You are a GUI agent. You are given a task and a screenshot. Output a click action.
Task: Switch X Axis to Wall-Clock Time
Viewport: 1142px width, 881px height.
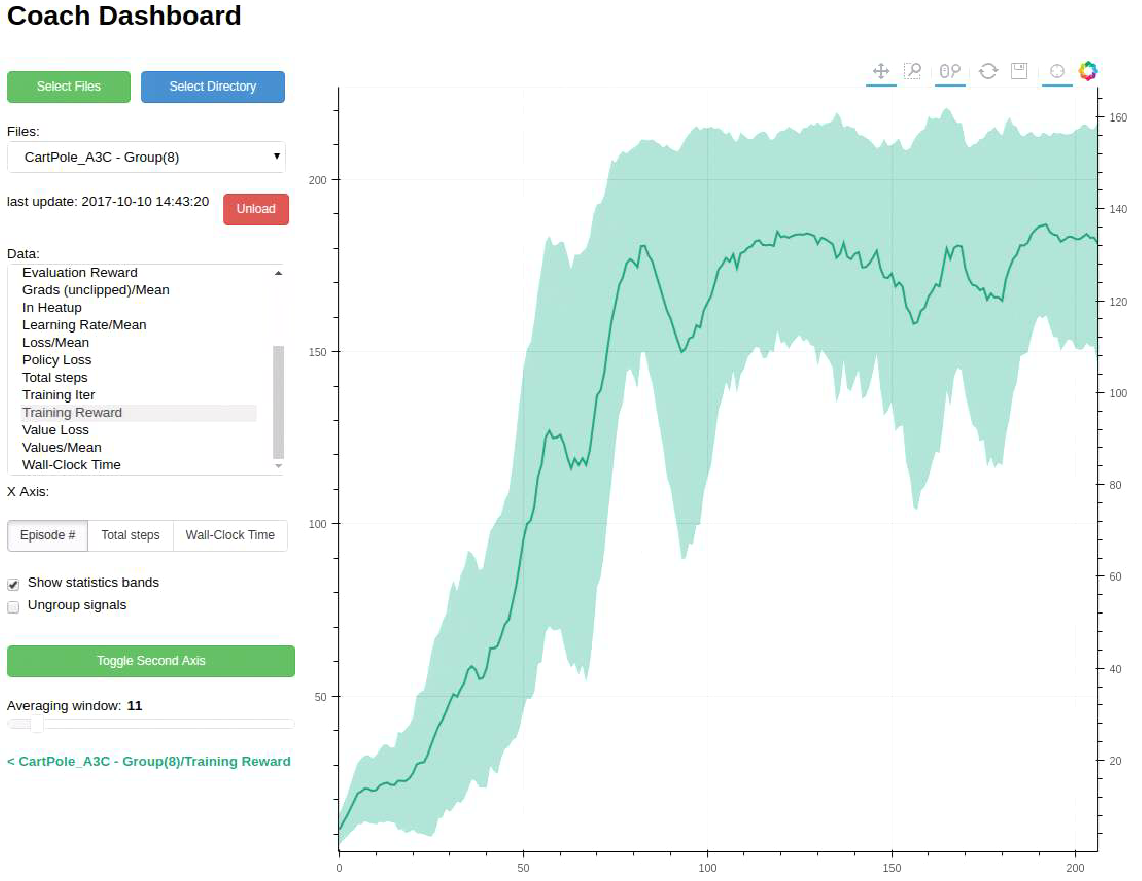[x=230, y=535]
